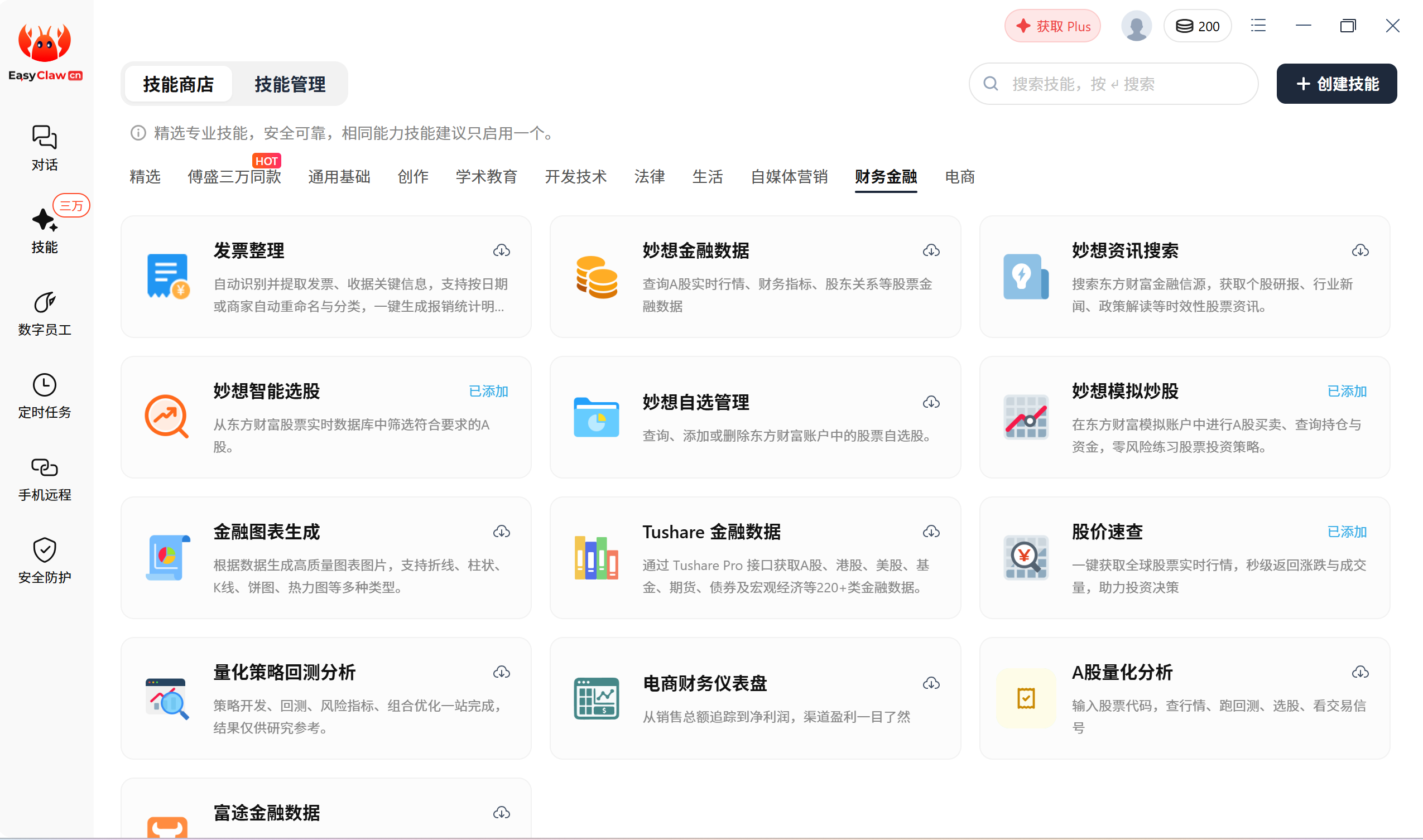Open the 金融图表生成 card title

tap(266, 532)
